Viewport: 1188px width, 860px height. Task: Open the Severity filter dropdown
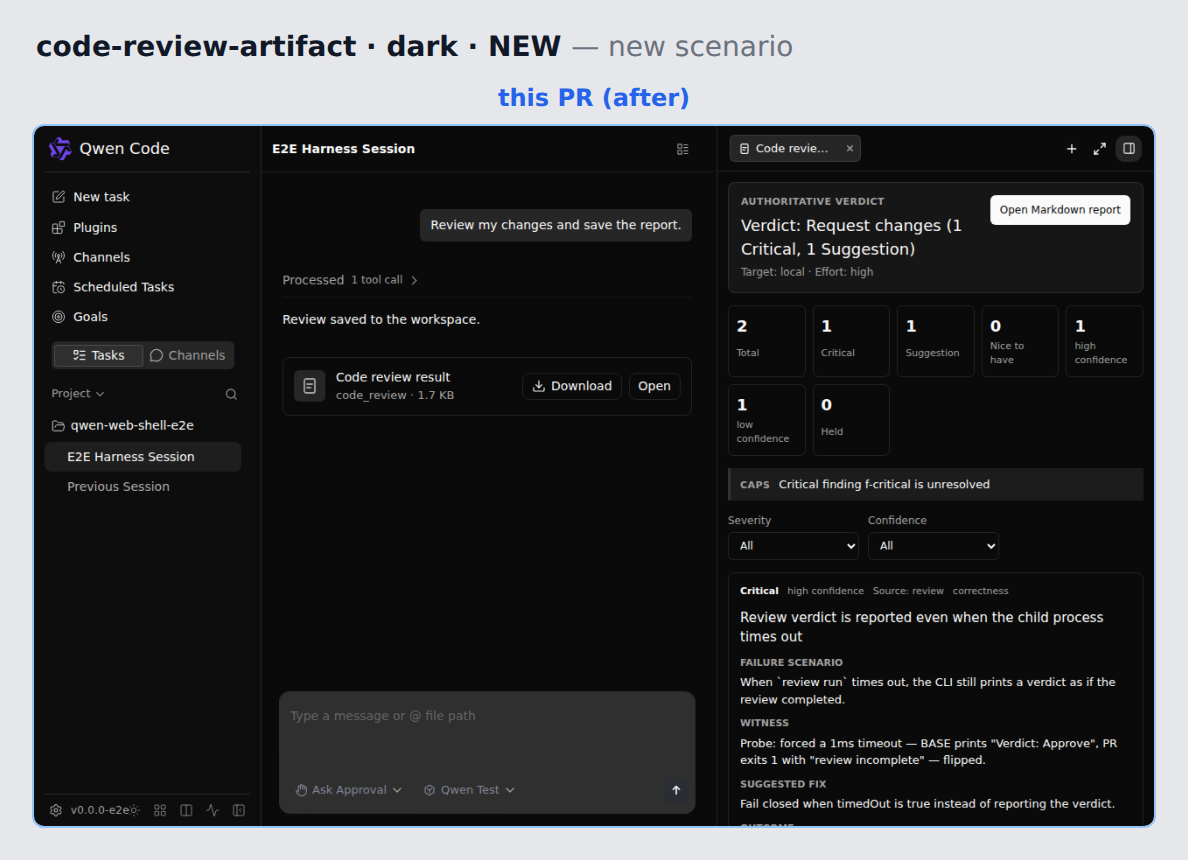tap(793, 546)
